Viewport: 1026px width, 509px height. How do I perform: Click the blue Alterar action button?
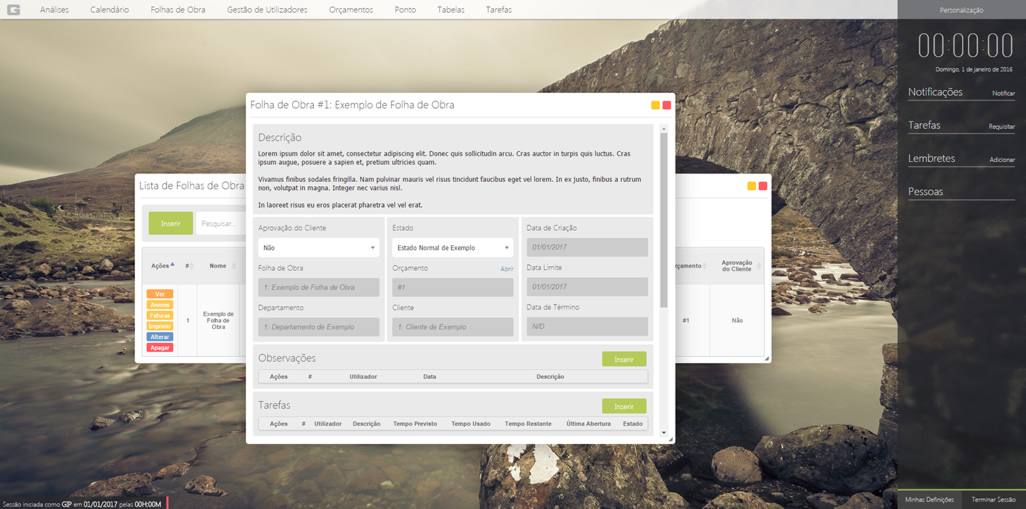tap(160, 337)
